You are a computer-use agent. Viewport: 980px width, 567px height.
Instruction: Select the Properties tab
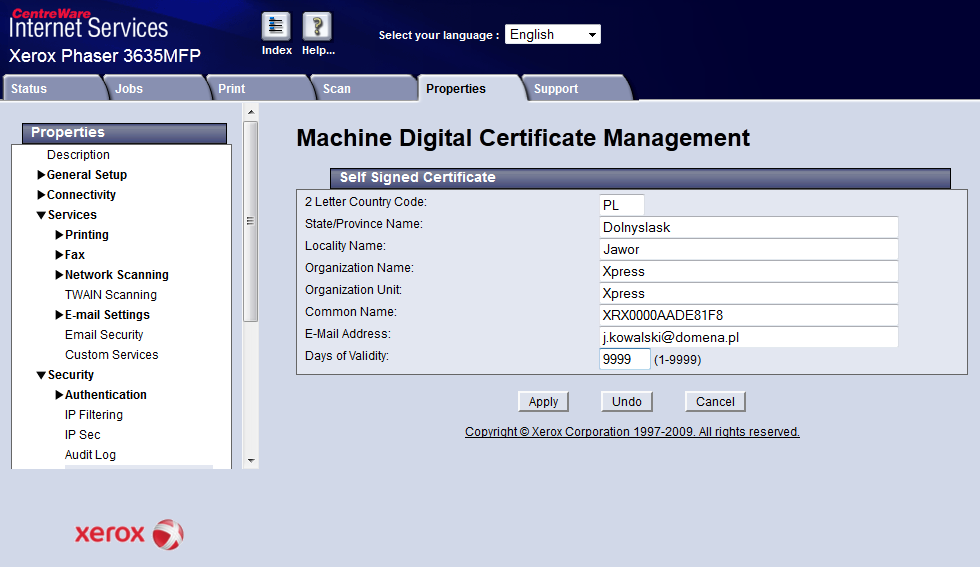[x=470, y=88]
